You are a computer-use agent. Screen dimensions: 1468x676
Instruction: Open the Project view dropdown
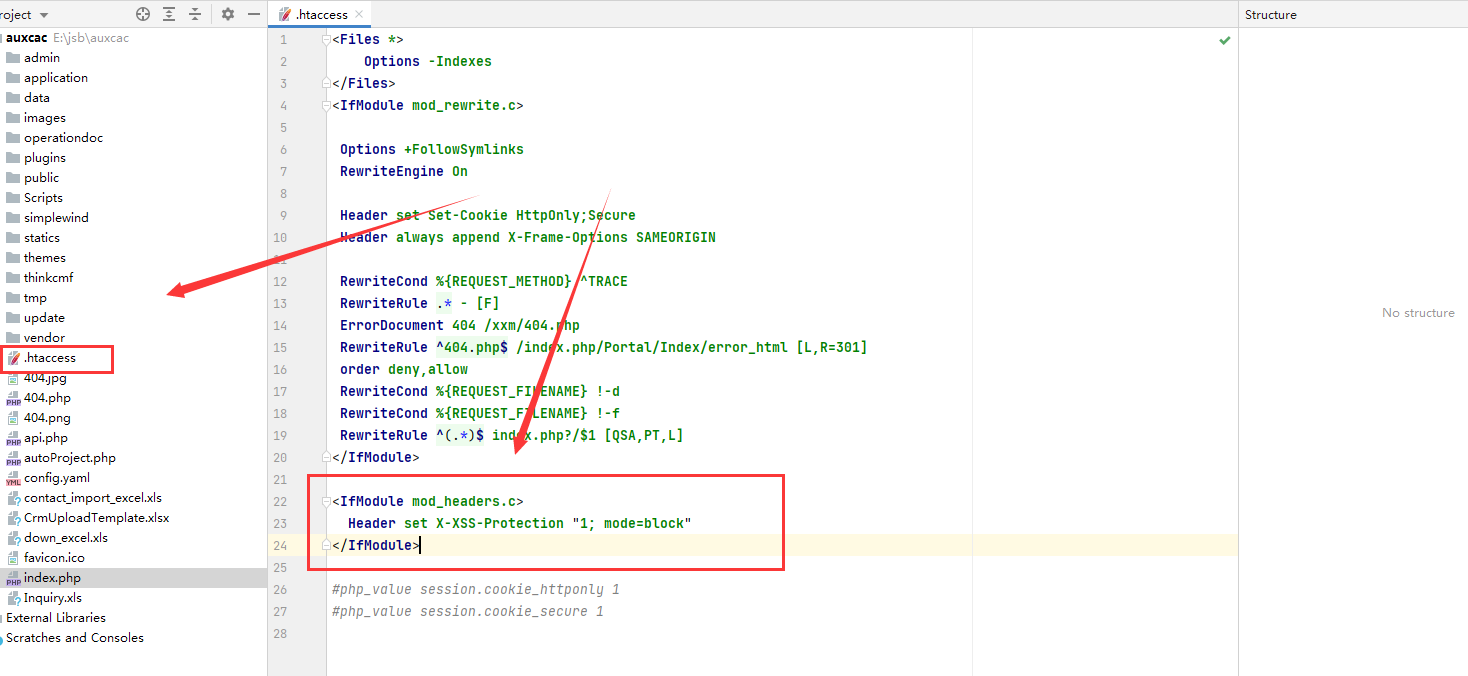click(43, 15)
